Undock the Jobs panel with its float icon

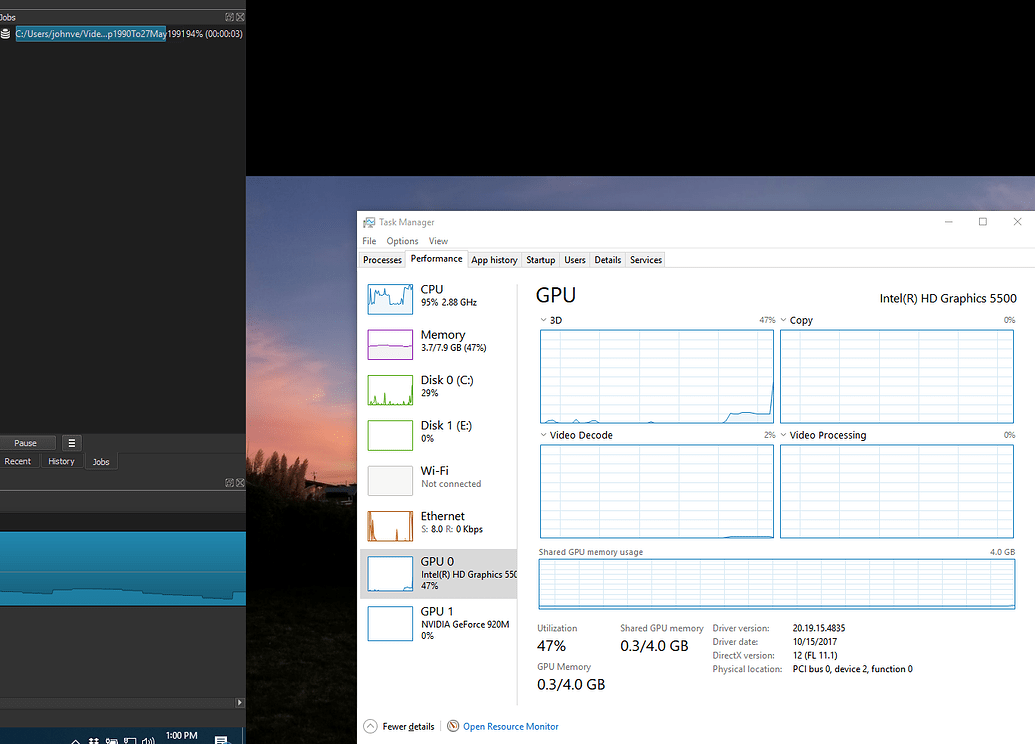[230, 16]
